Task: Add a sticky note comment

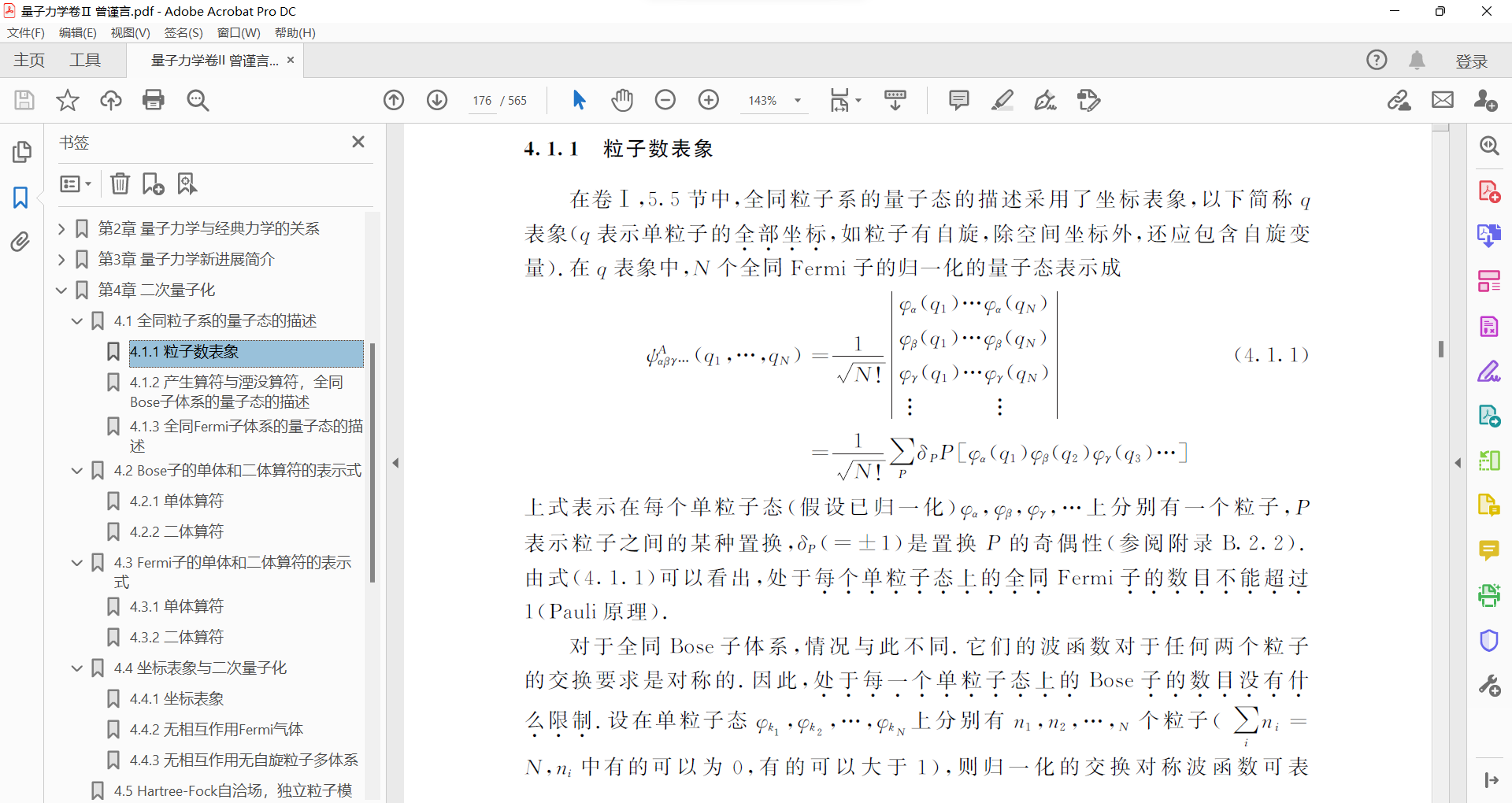Action: pos(958,100)
